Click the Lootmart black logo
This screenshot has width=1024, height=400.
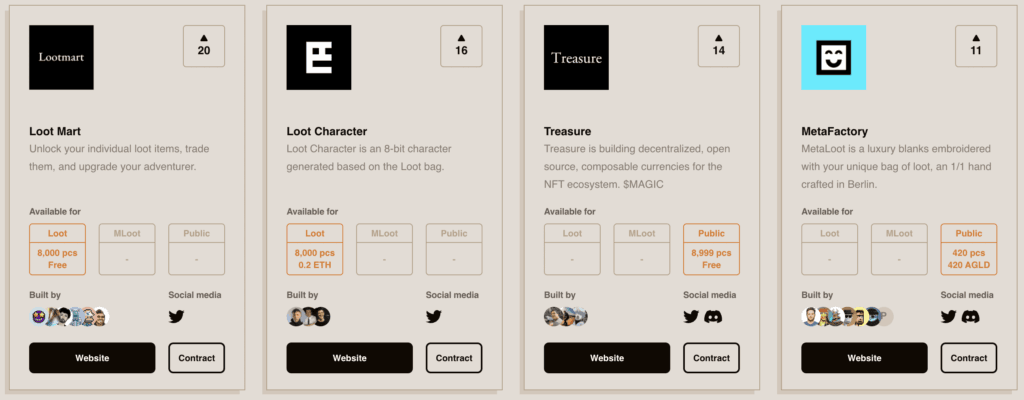click(x=61, y=58)
